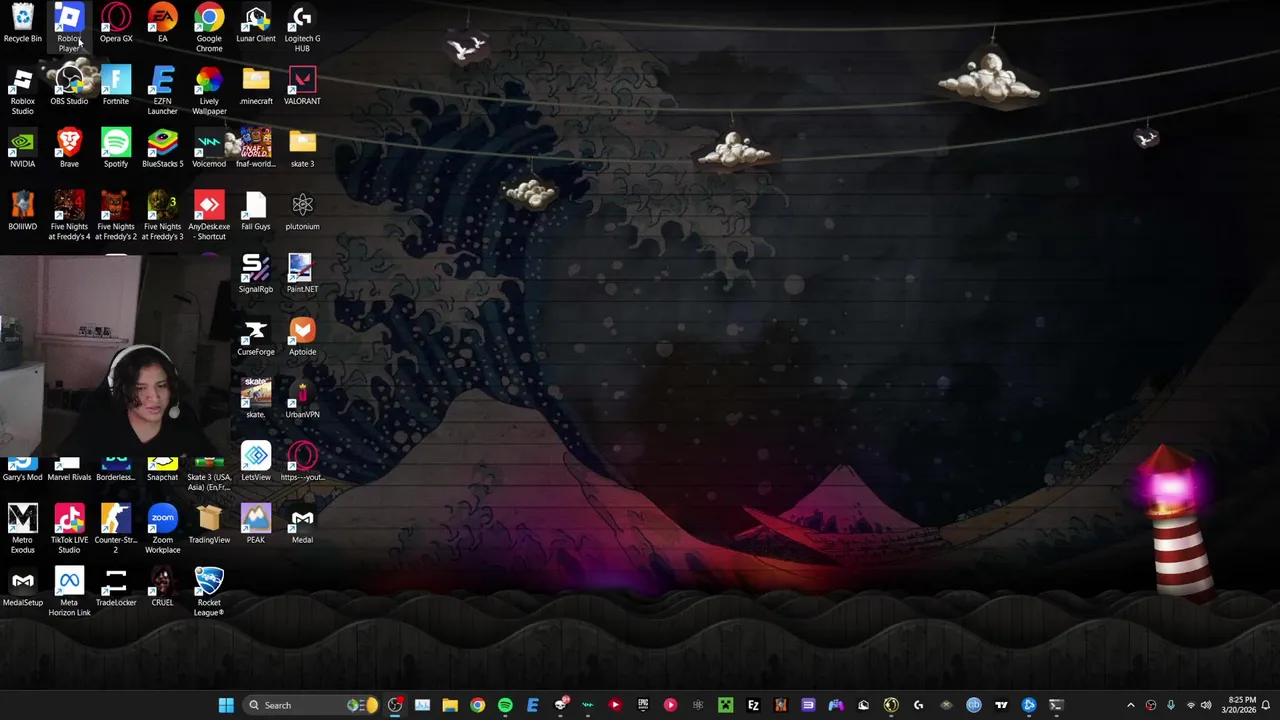Open Spotify from the taskbar

click(x=505, y=705)
